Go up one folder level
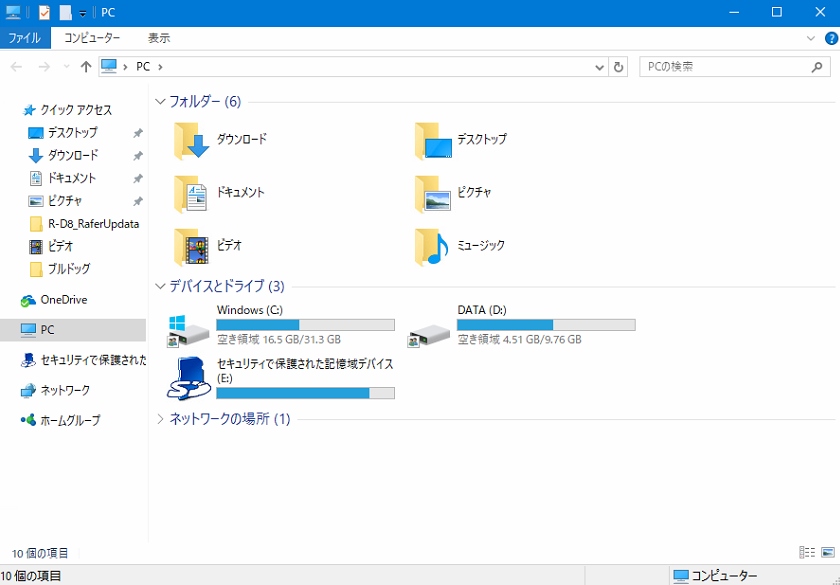Screen dimensions: 840x585 (x=86, y=66)
